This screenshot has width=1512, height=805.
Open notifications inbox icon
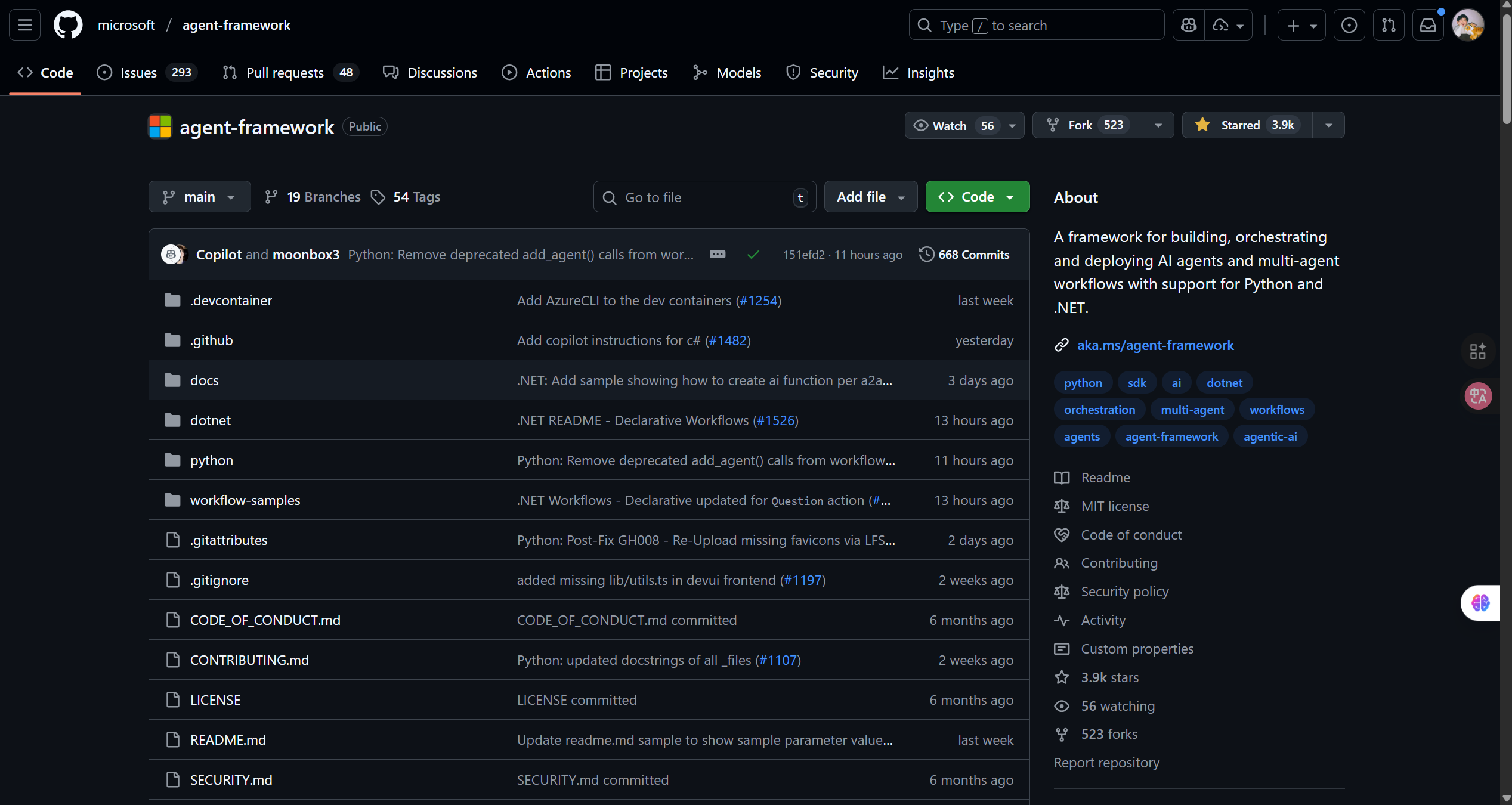(x=1427, y=25)
